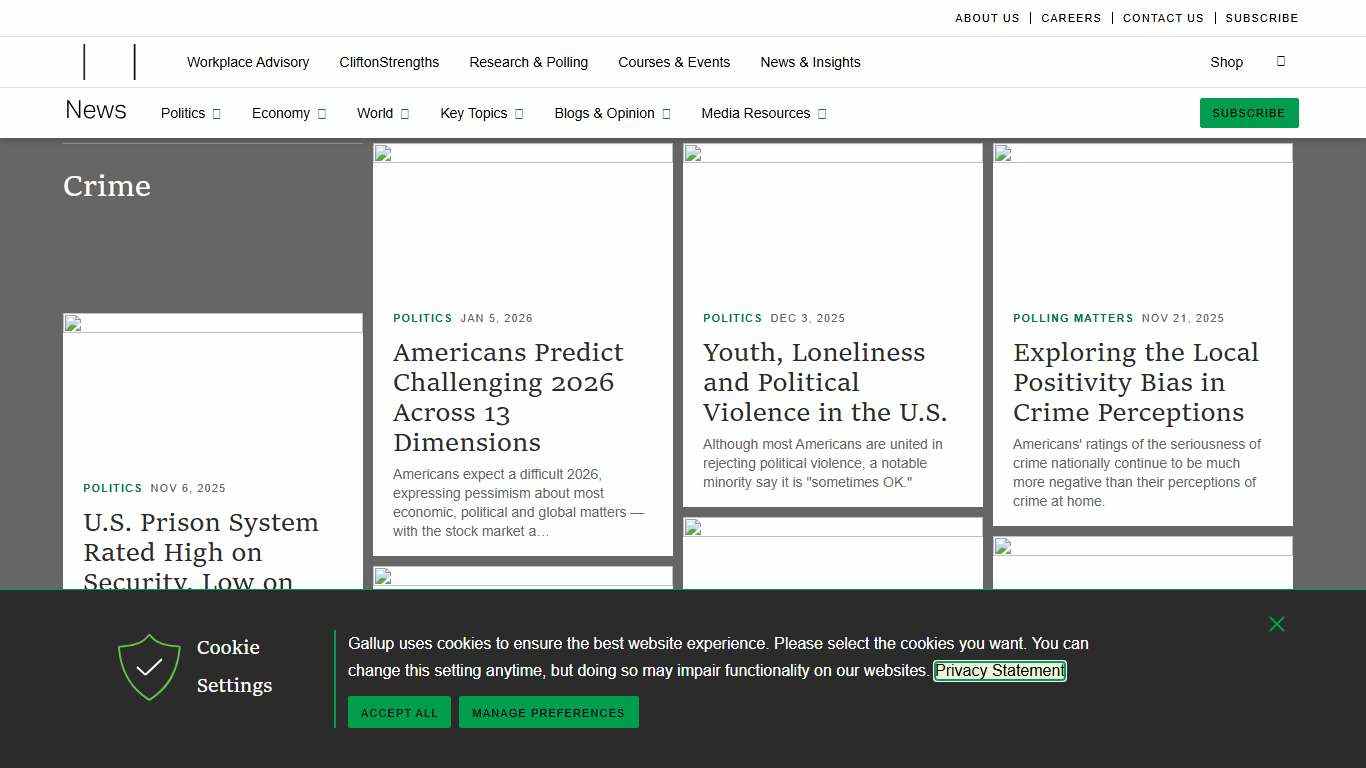Expand the Media Resources dropdown

point(763,113)
